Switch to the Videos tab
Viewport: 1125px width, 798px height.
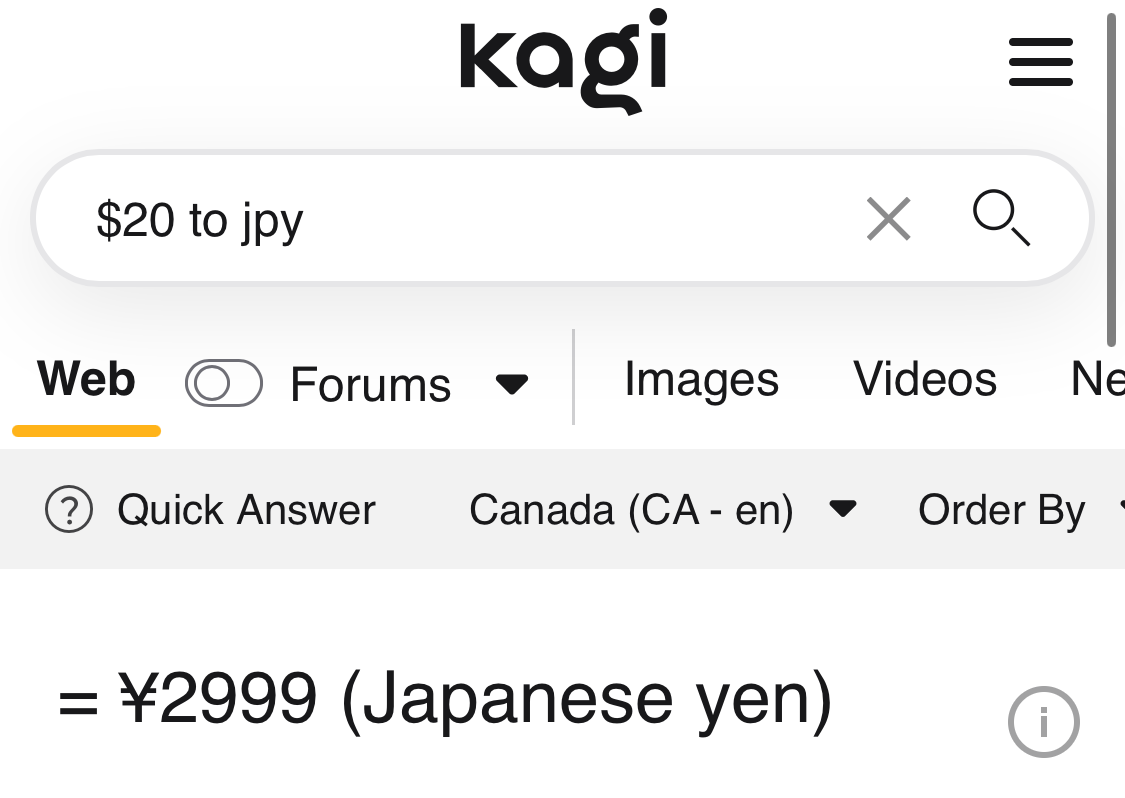point(925,380)
